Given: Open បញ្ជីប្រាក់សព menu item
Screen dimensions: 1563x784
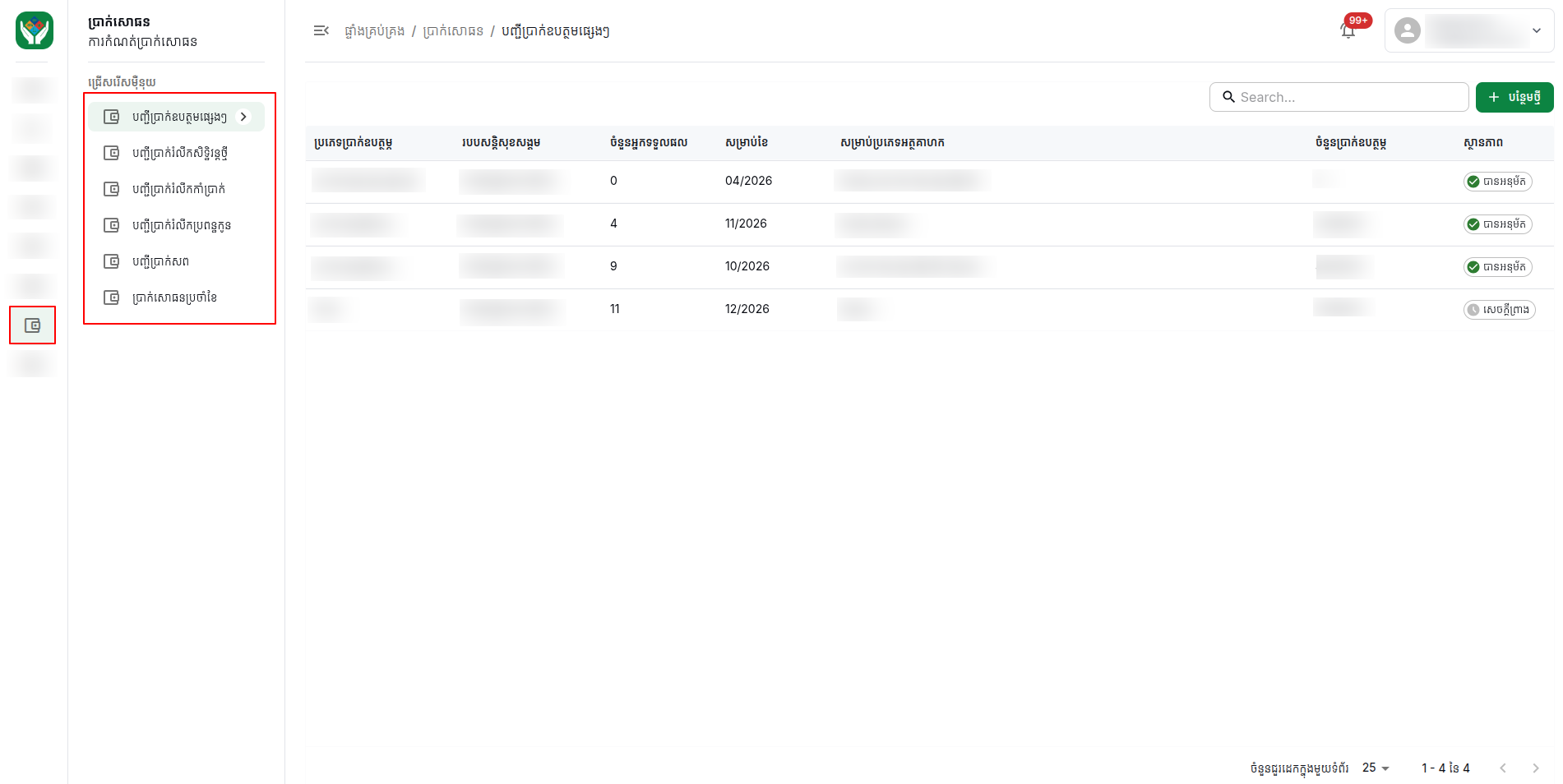Looking at the screenshot, I should click(177, 261).
